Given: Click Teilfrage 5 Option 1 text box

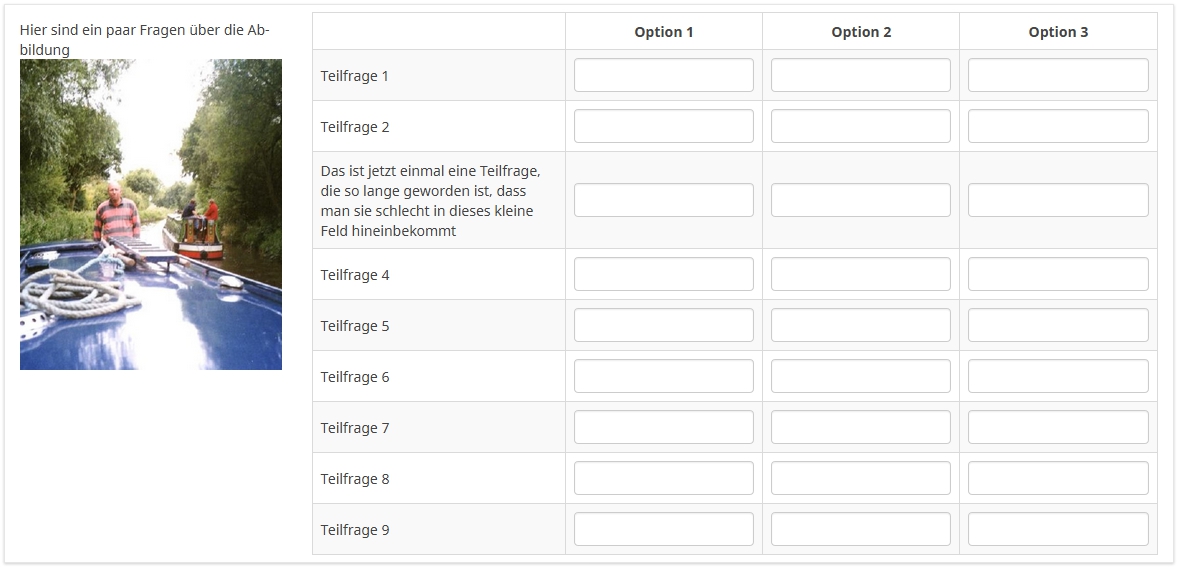Looking at the screenshot, I should [x=663, y=325].
